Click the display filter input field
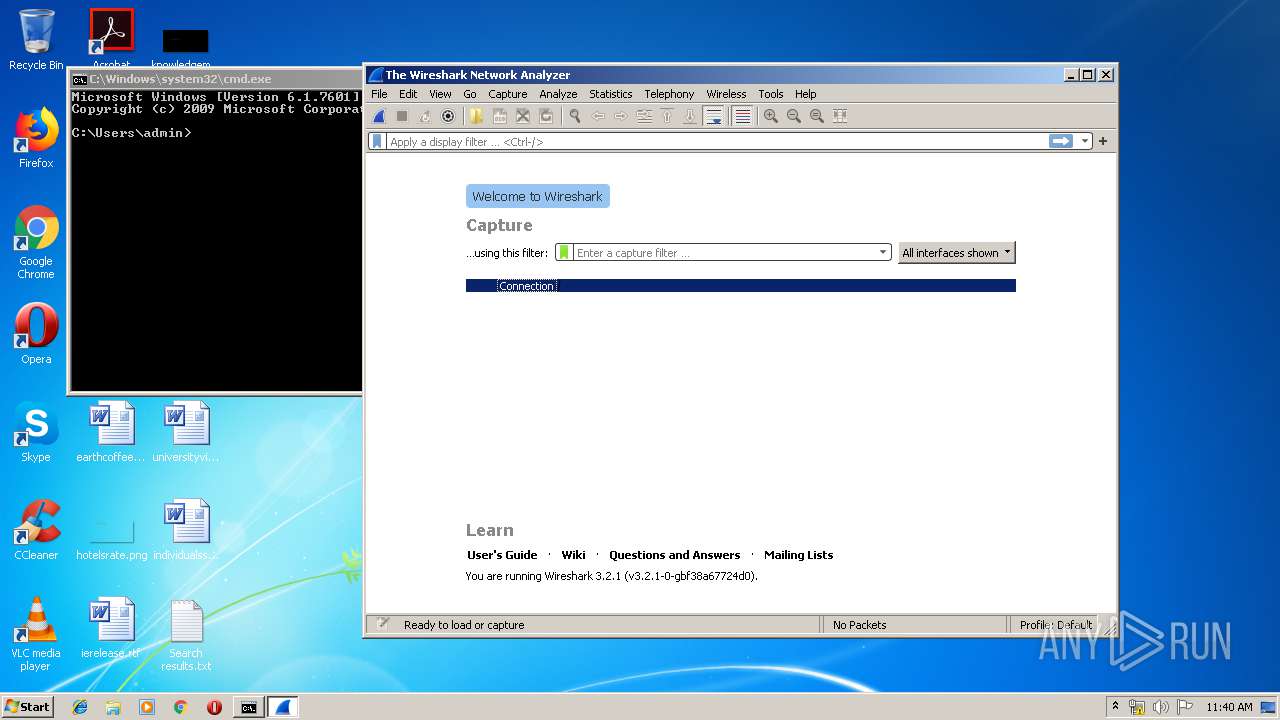The image size is (1280, 720). click(716, 142)
